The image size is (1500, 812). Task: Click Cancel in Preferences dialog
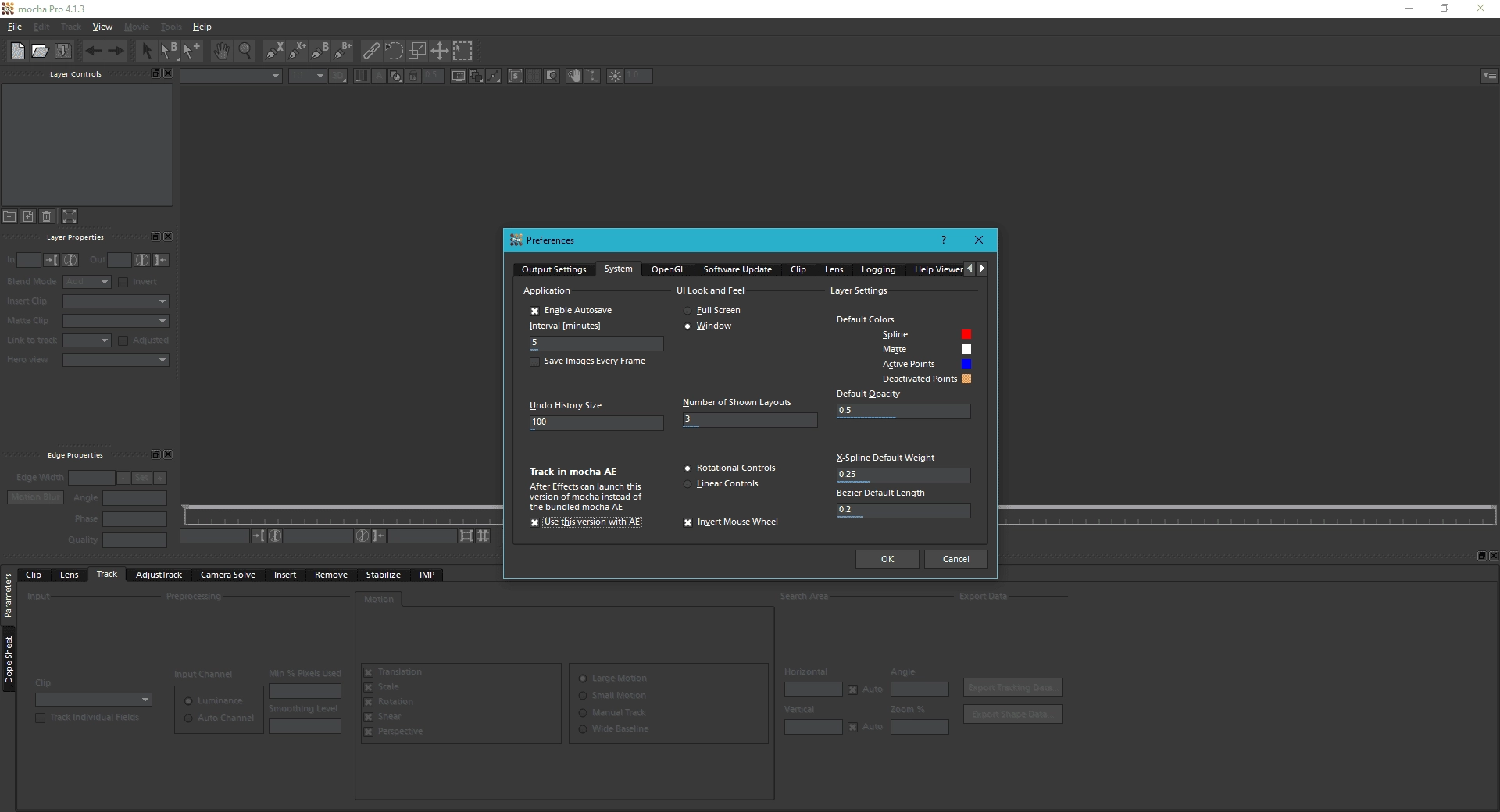tap(955, 559)
